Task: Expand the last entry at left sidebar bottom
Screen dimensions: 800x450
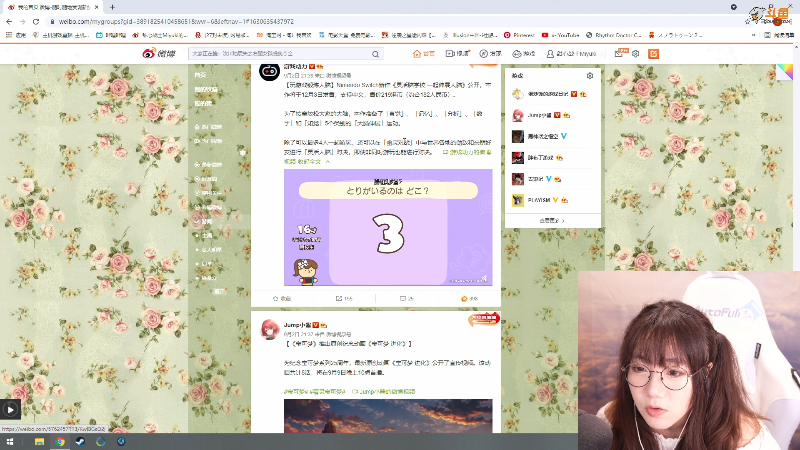Action: point(219,291)
